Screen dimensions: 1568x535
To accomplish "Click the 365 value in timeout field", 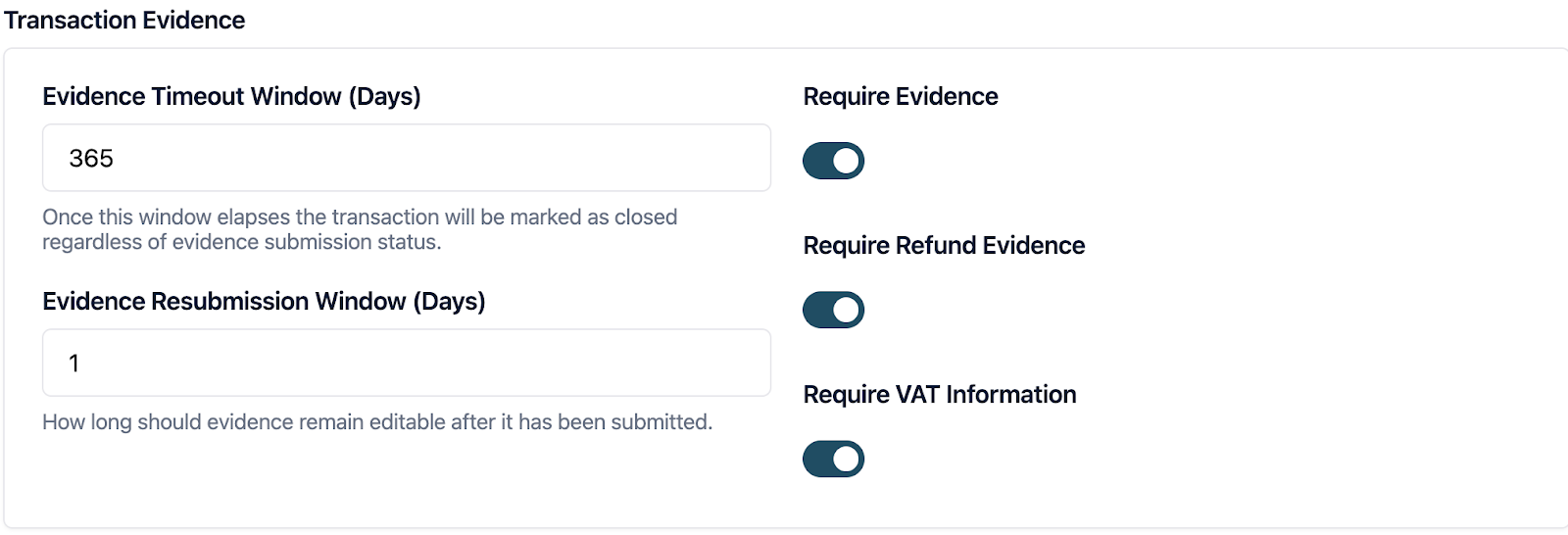I will pos(91,159).
